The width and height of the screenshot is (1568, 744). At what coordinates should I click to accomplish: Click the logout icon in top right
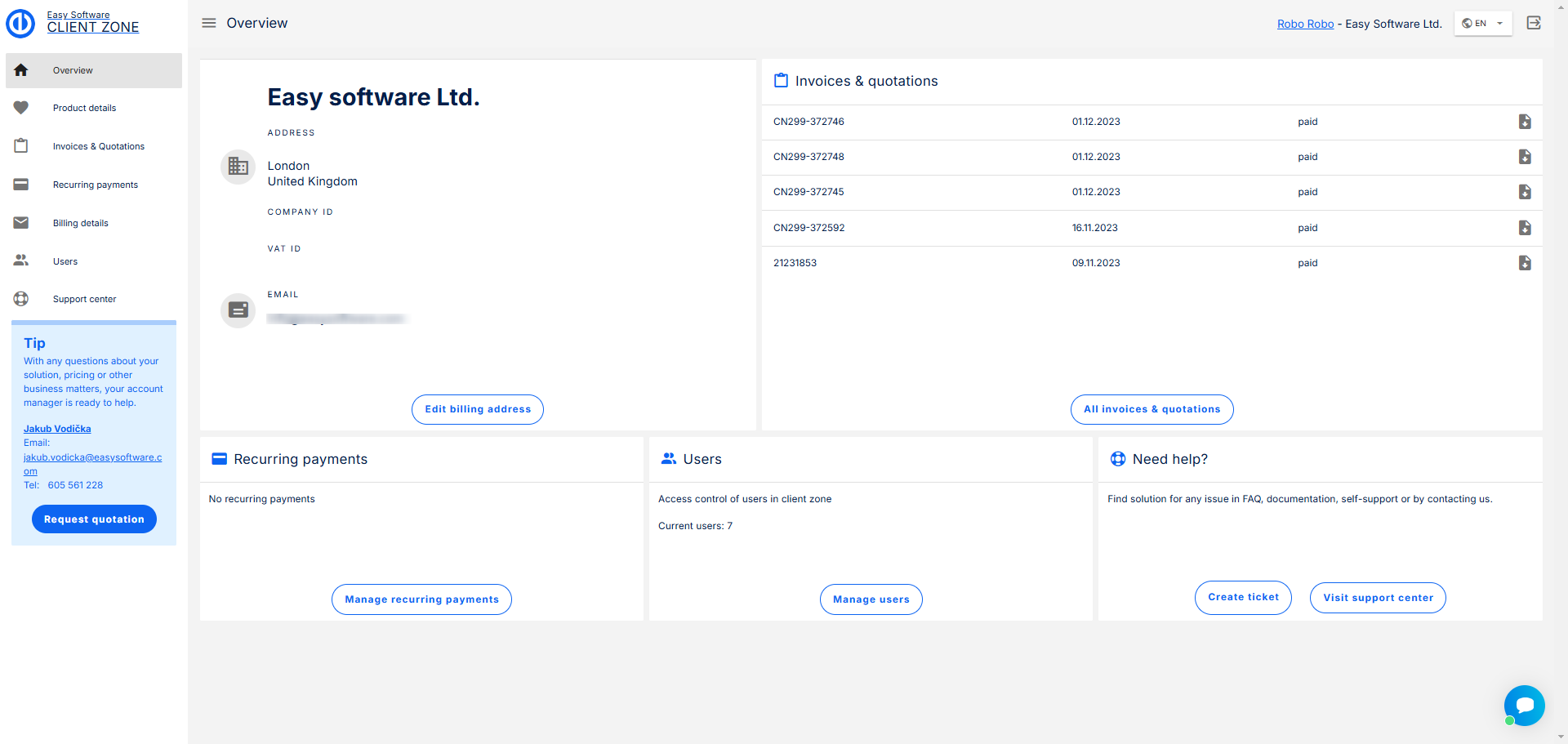[x=1534, y=23]
